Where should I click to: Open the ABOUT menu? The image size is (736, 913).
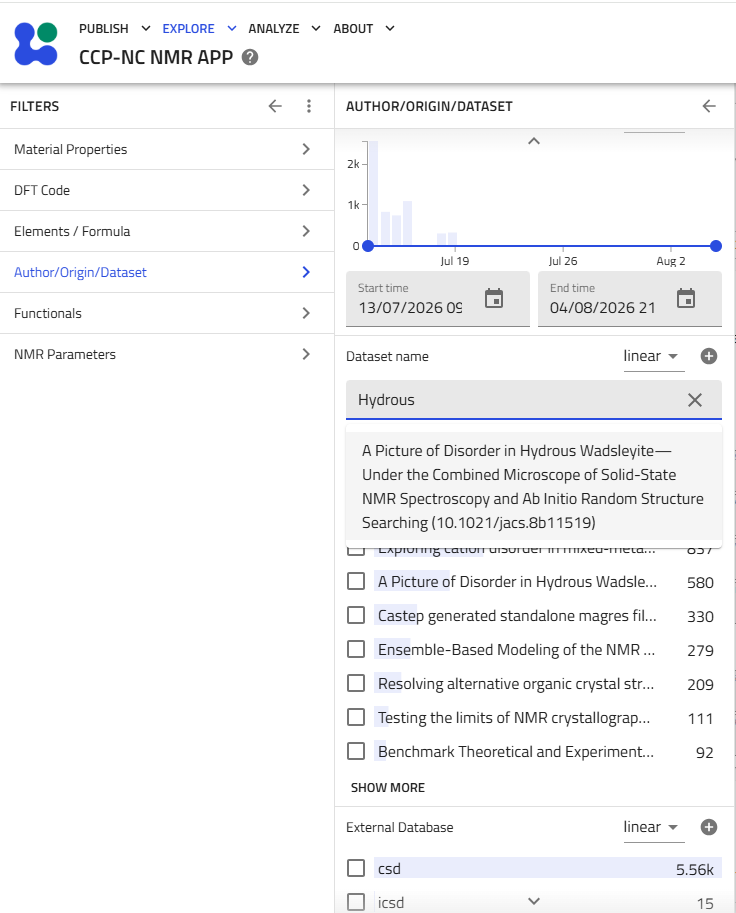(364, 29)
